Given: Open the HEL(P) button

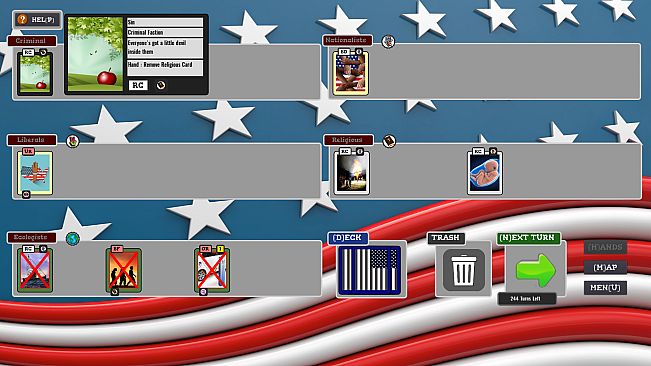Looking at the screenshot, I should (x=37, y=20).
